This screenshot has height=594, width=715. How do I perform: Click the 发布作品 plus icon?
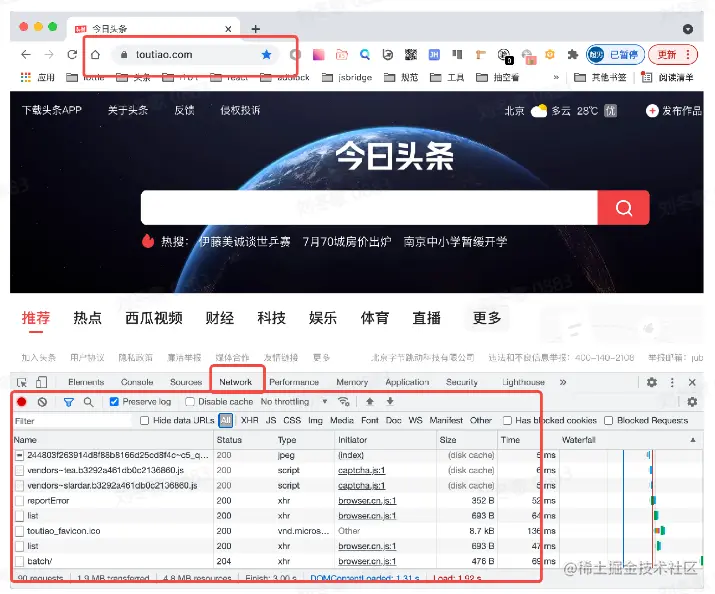[652, 110]
